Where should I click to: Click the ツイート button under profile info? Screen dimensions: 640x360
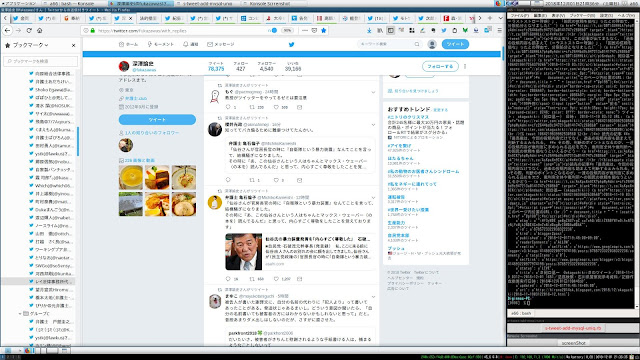pyautogui.click(x=157, y=120)
